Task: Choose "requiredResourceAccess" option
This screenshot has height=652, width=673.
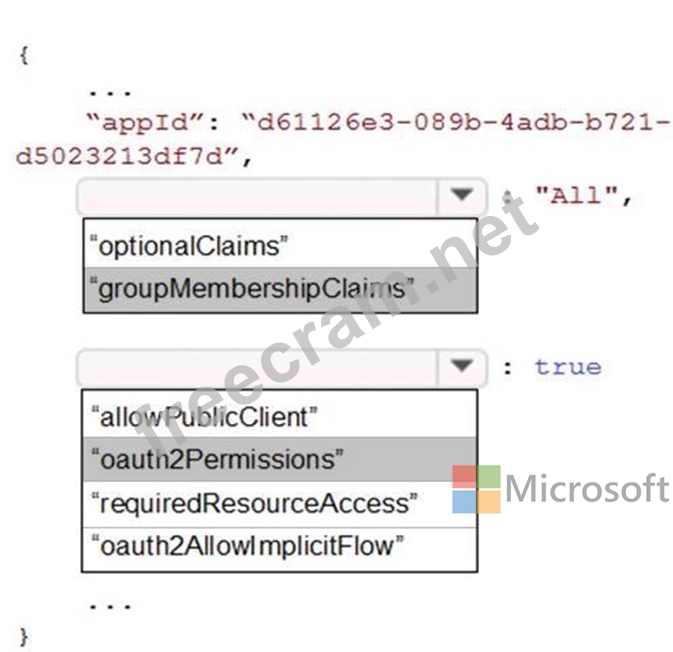Action: [x=279, y=504]
